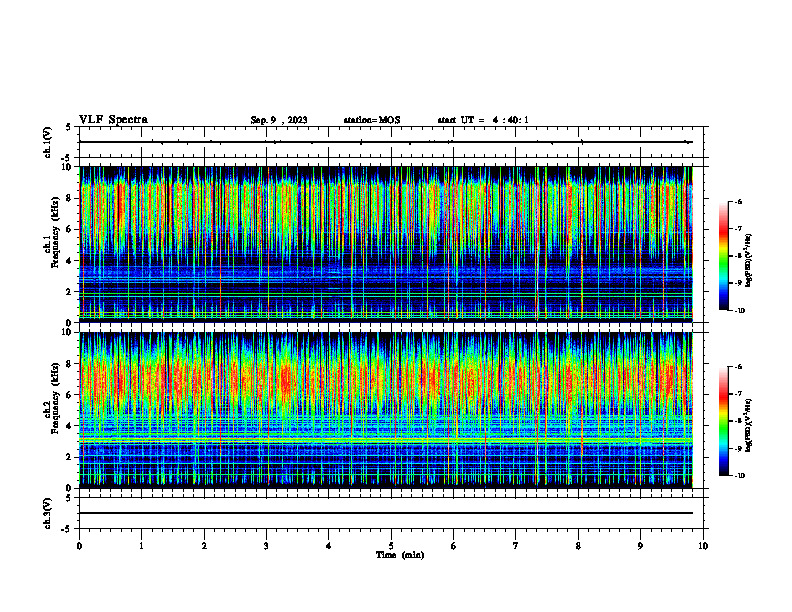Click the ch.1 spectrogram color scale bar
This screenshot has height=612, width=792.
point(723,256)
